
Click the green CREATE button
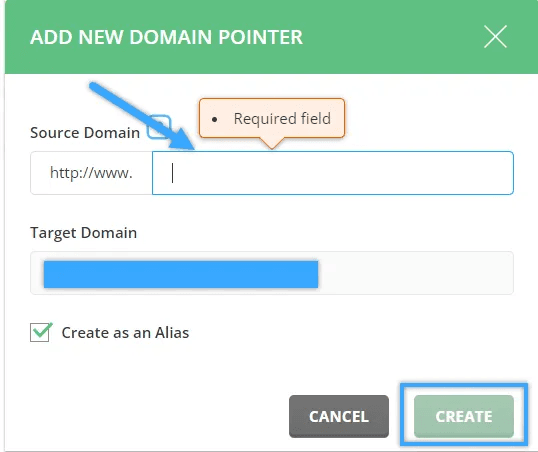coord(464,416)
